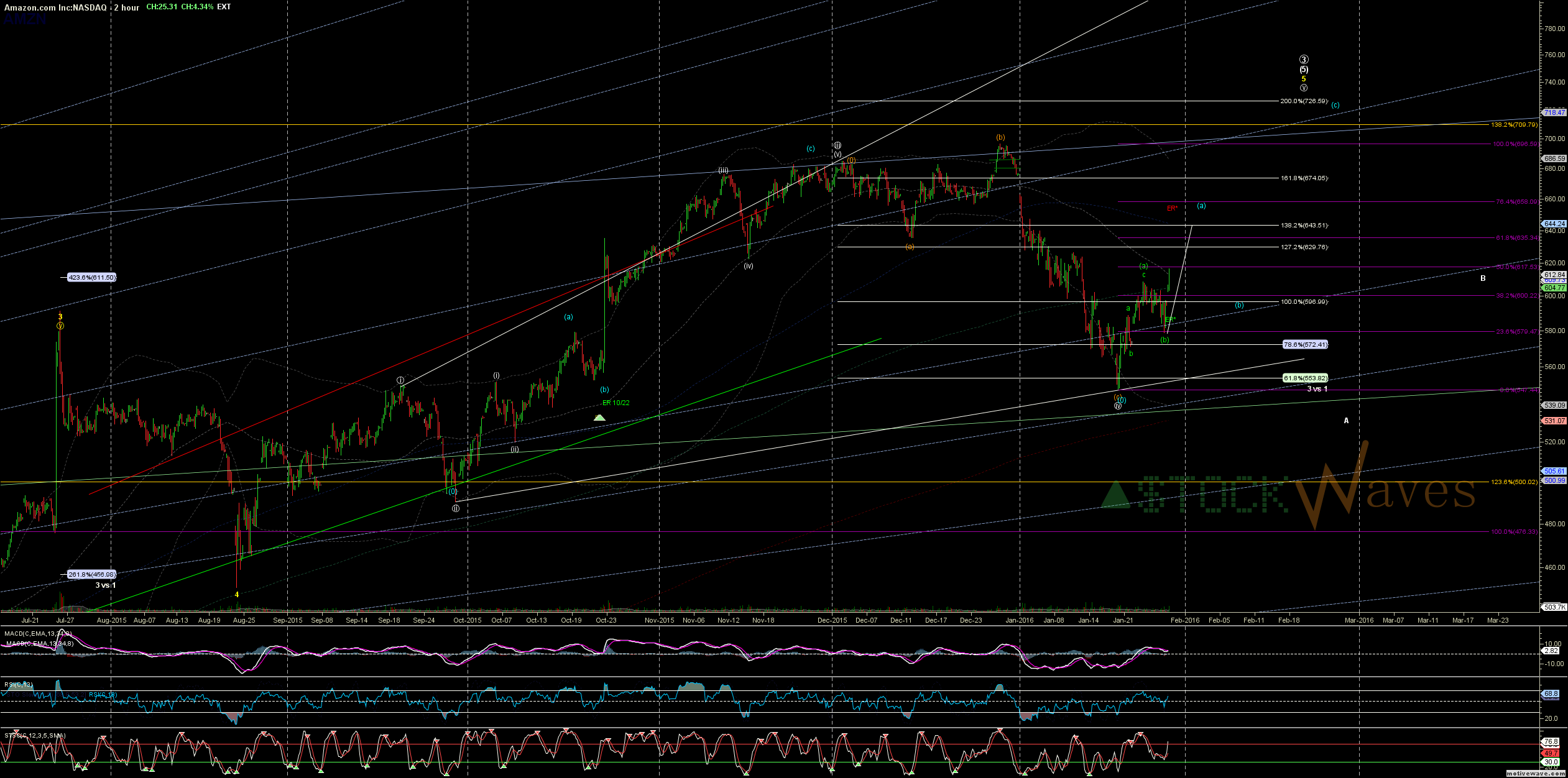Select the 644.24 price axis tag
Image resolution: width=1568 pixels, height=778 pixels.
pyautogui.click(x=1554, y=224)
